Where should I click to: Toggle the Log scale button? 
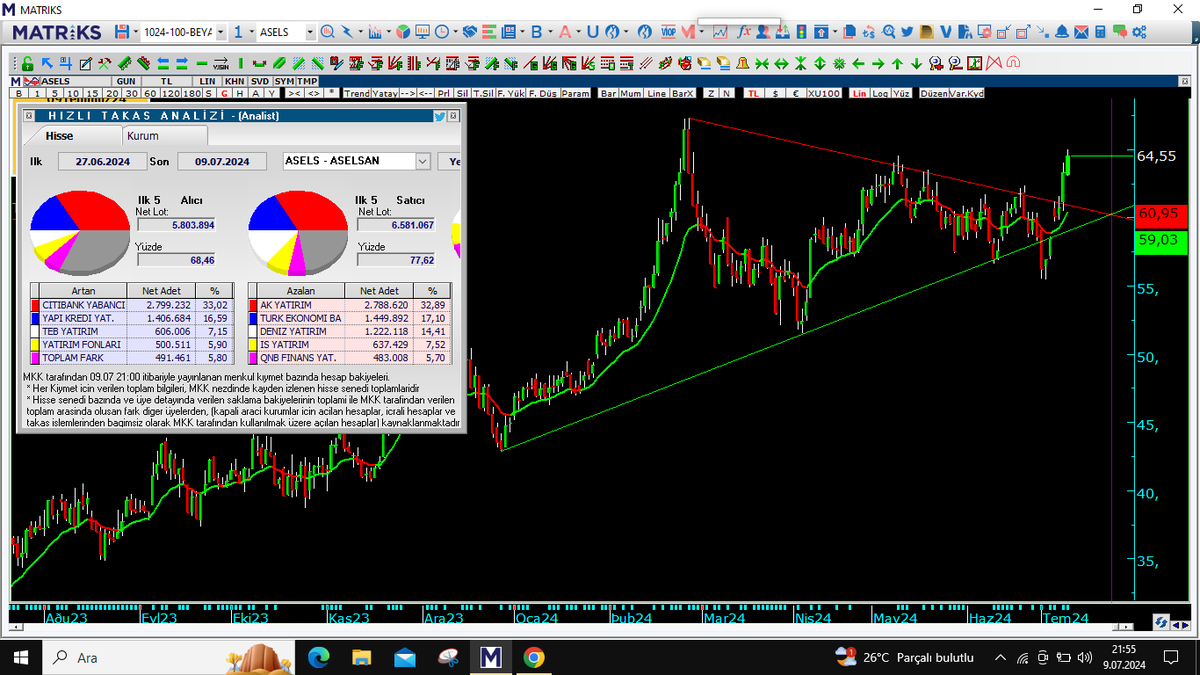(x=881, y=93)
